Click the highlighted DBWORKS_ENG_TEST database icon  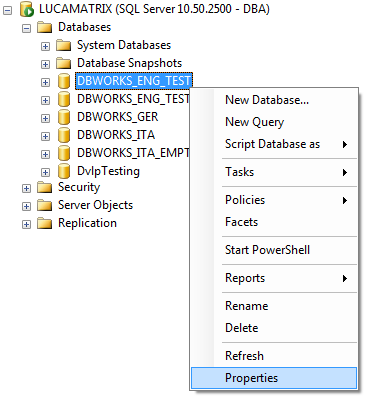[64, 81]
